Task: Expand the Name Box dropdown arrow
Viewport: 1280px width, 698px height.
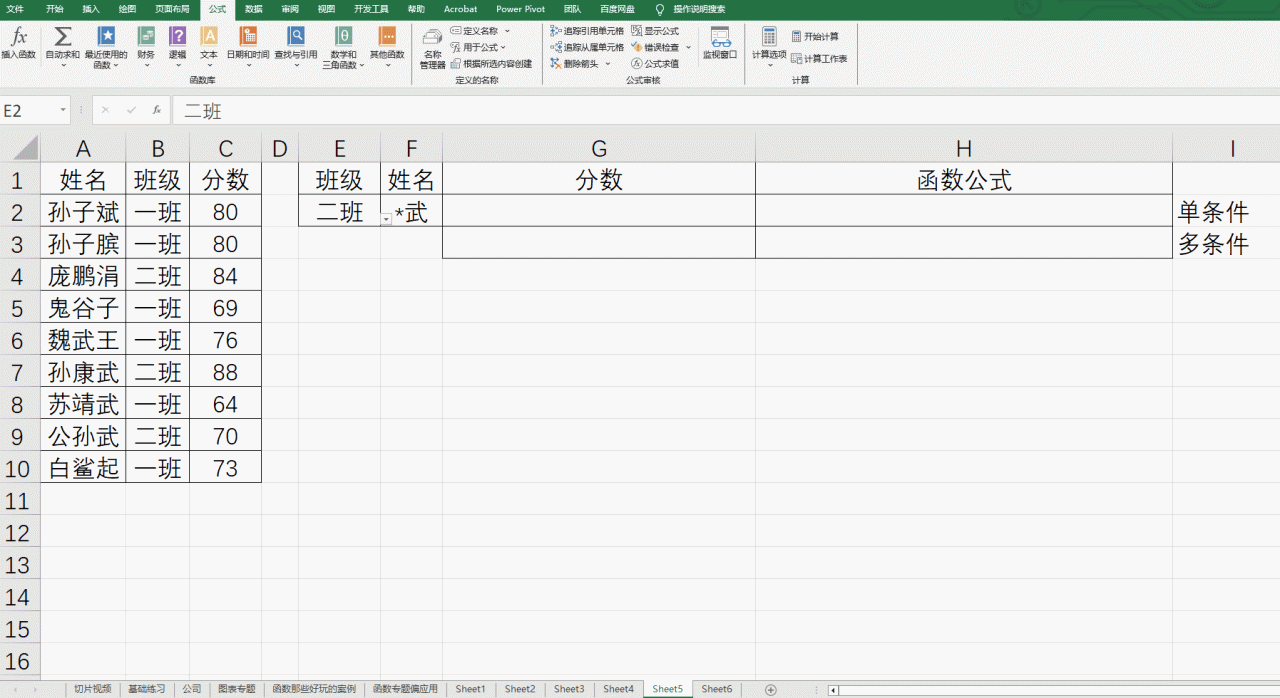Action: tap(64, 111)
